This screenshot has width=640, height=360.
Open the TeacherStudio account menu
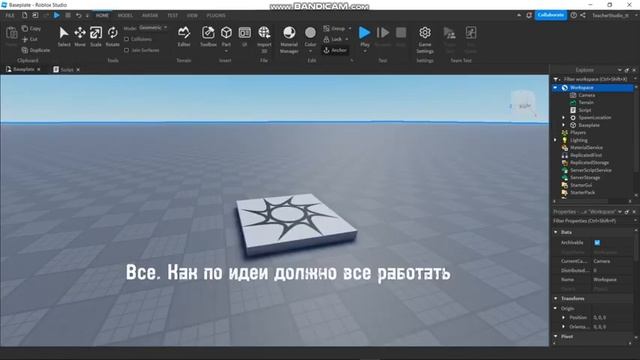click(610, 15)
